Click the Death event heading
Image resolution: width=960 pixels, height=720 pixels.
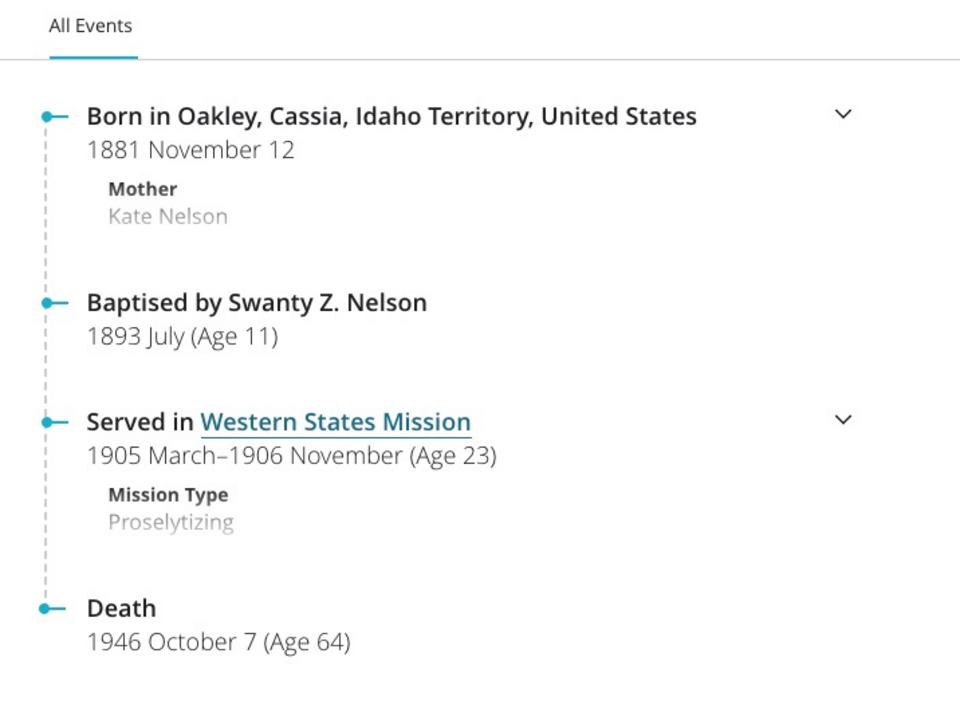click(x=121, y=608)
